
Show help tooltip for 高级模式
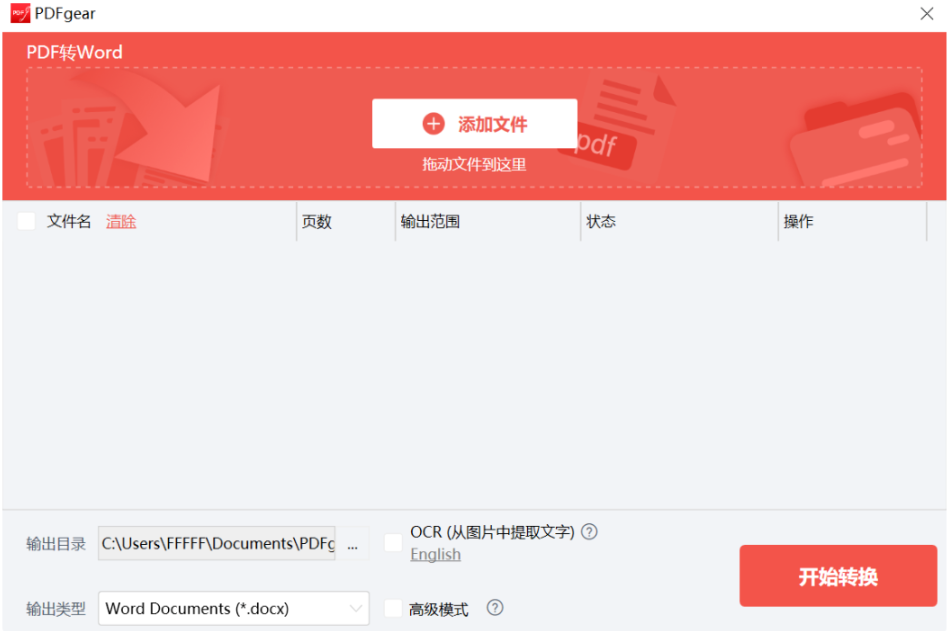[495, 607]
